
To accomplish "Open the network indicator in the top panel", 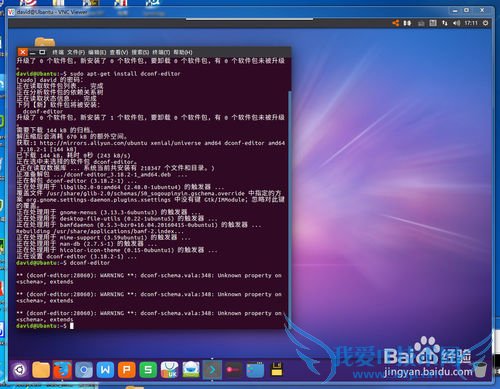I will (x=445, y=23).
